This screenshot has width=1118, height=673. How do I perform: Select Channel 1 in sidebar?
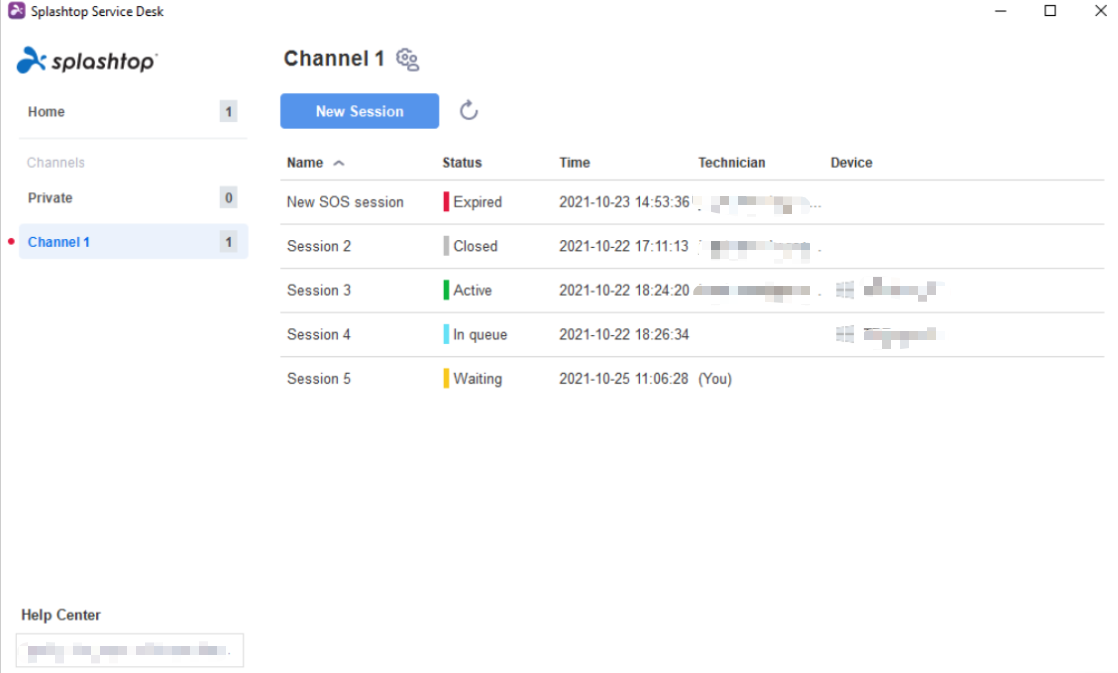click(x=133, y=242)
